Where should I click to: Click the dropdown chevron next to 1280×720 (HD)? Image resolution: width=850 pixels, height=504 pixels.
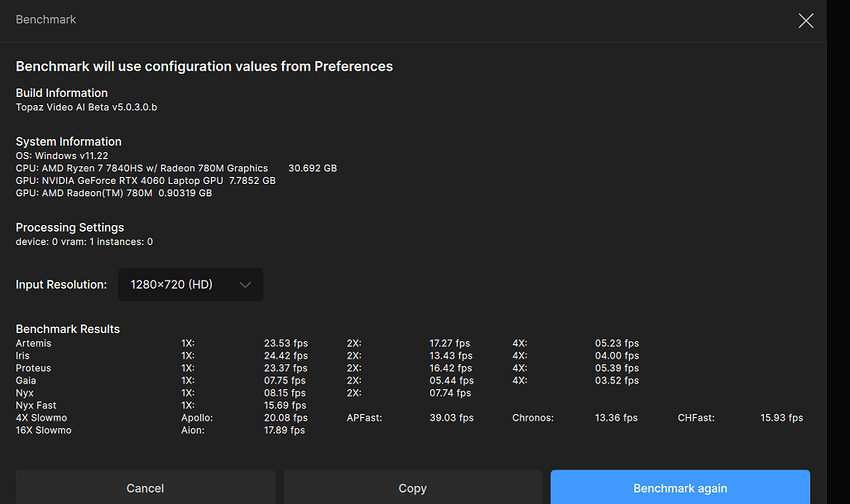245,285
